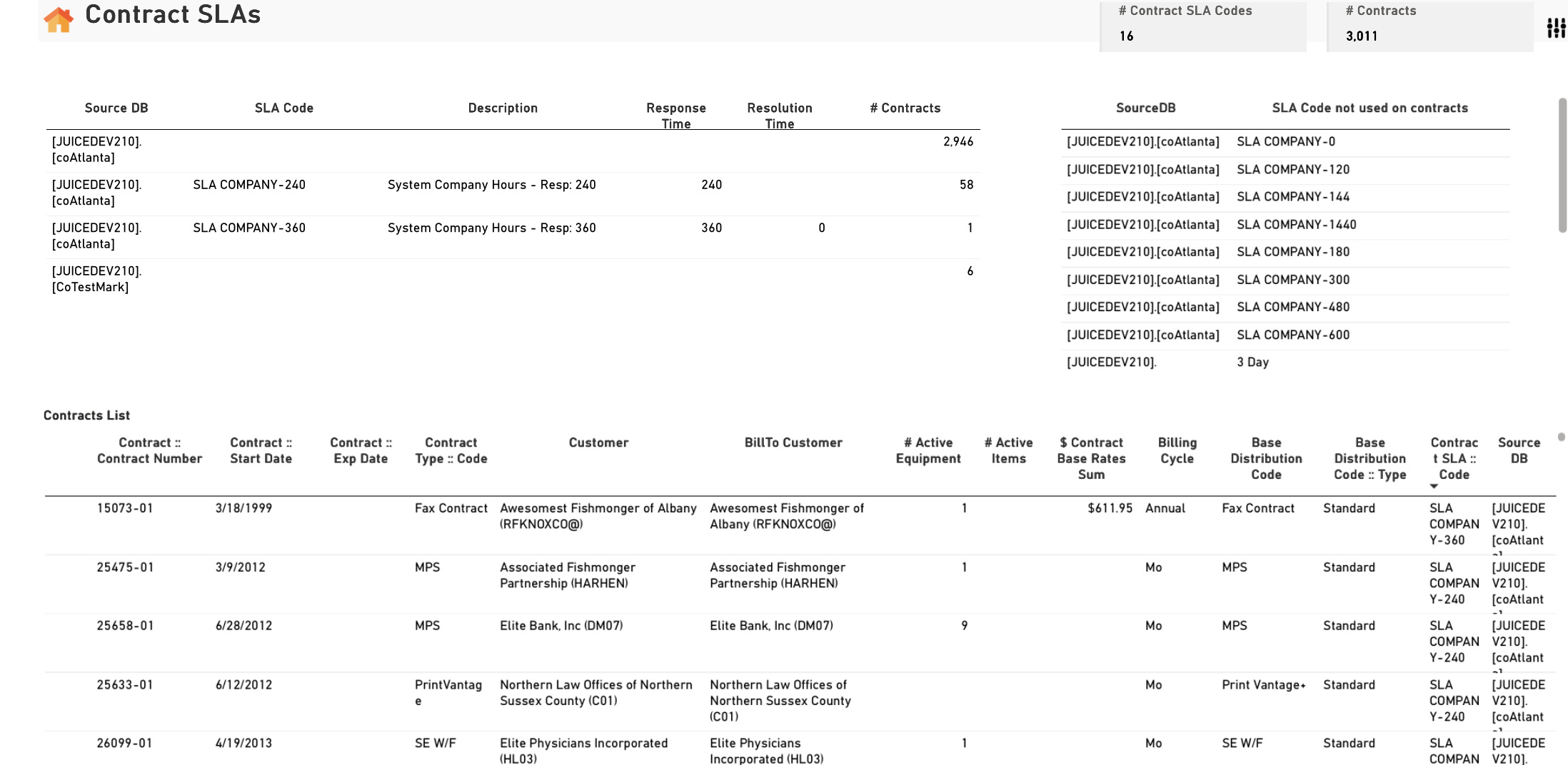
Task: Click the 3/18/1999 start date cell
Action: click(243, 508)
